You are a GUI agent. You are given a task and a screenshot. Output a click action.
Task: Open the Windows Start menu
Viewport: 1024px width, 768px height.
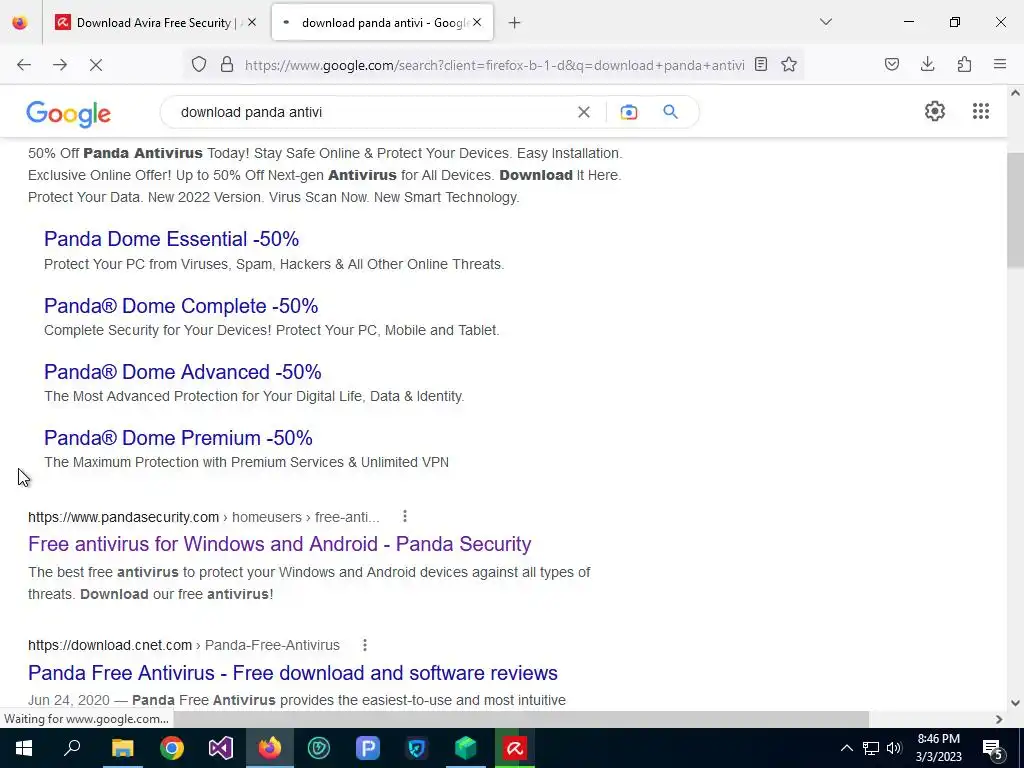coord(24,748)
